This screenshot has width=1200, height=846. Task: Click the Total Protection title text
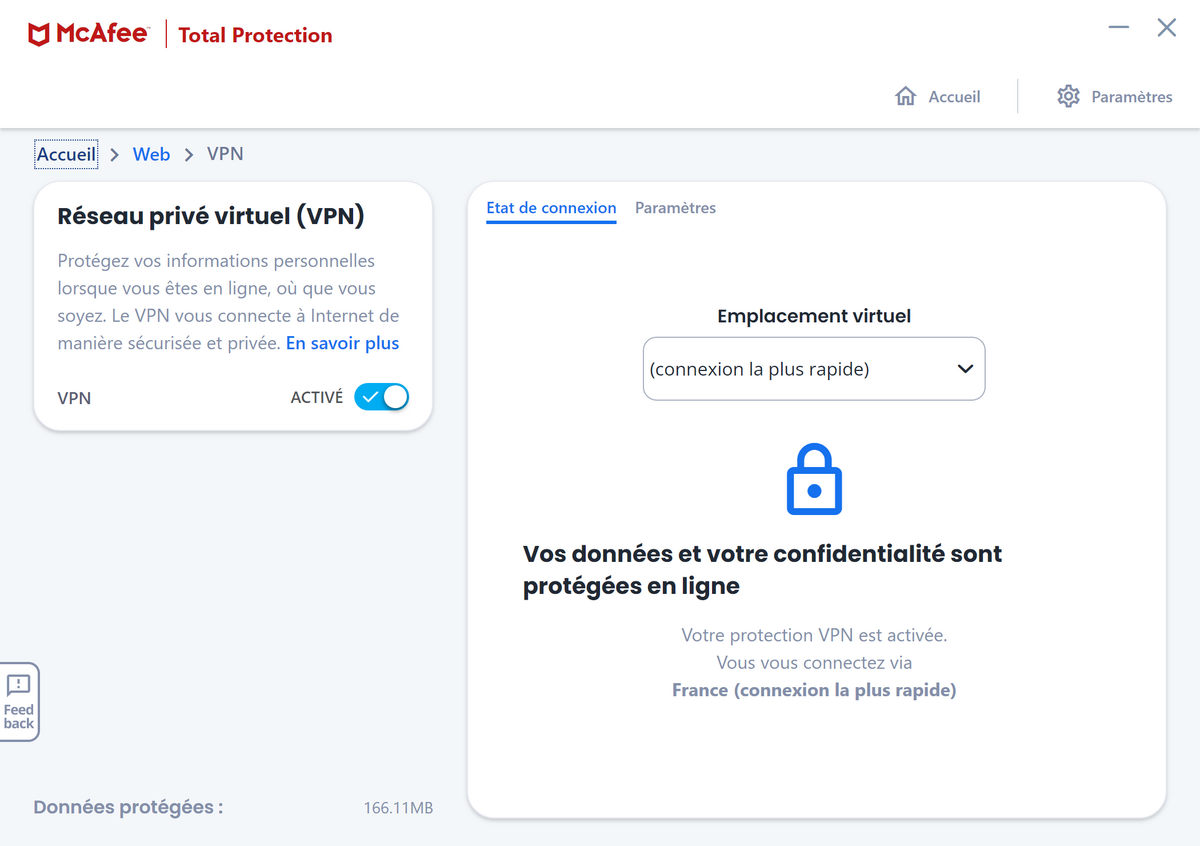[255, 35]
